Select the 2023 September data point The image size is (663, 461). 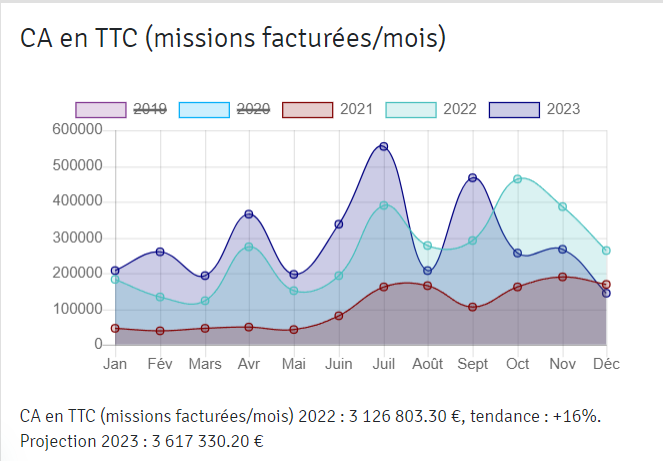[473, 178]
